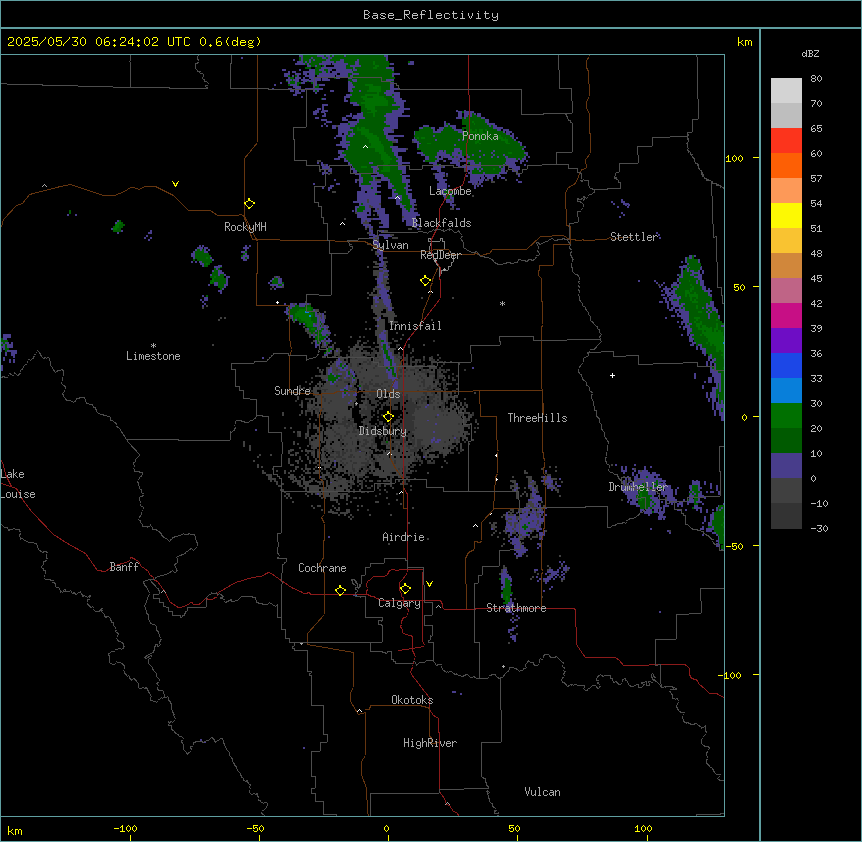The image size is (862, 842).
Task: Click the white plus marker east of ThreeHills
Action: [x=612, y=375]
